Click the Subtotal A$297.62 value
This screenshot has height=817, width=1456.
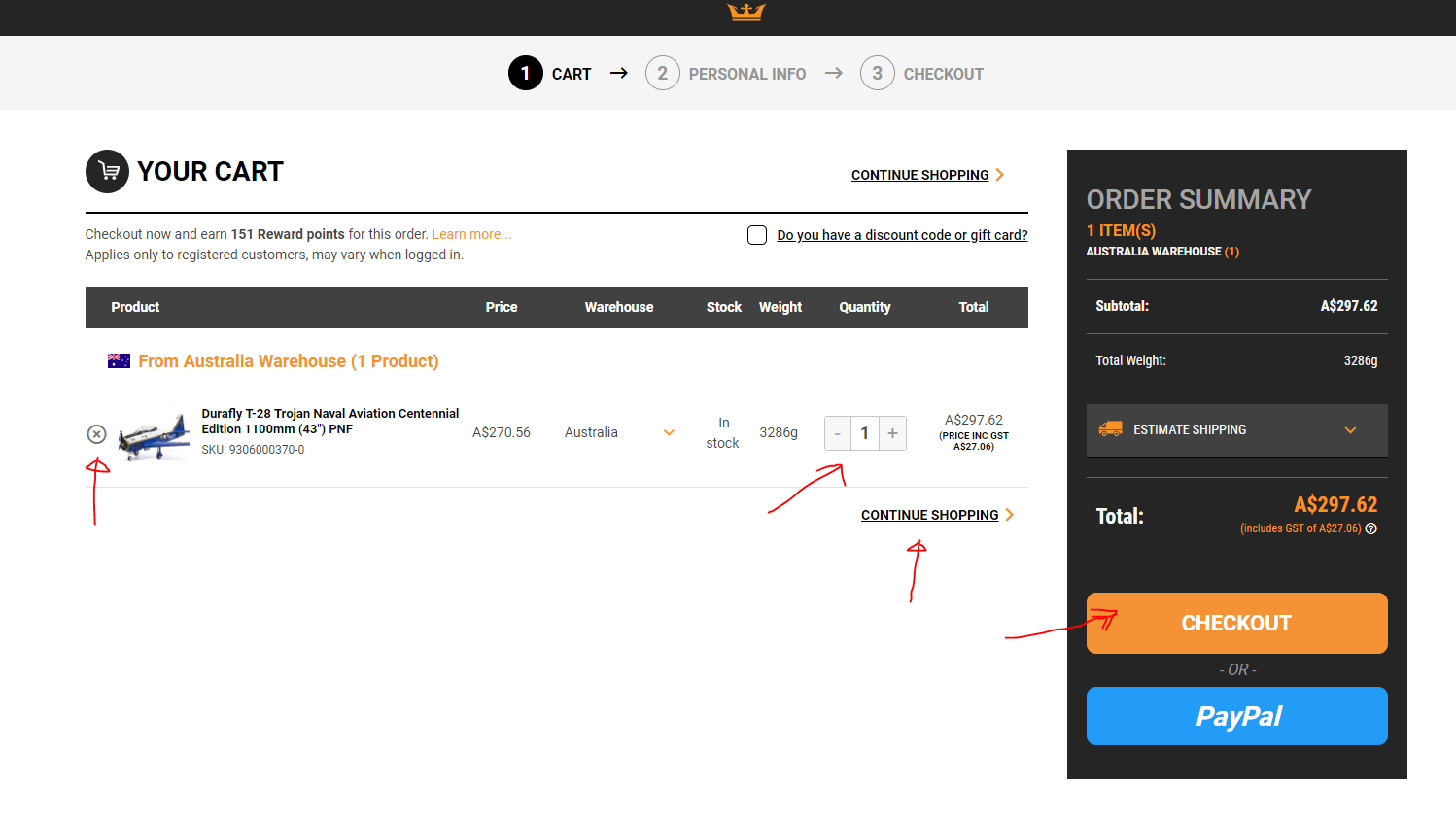(x=1349, y=306)
